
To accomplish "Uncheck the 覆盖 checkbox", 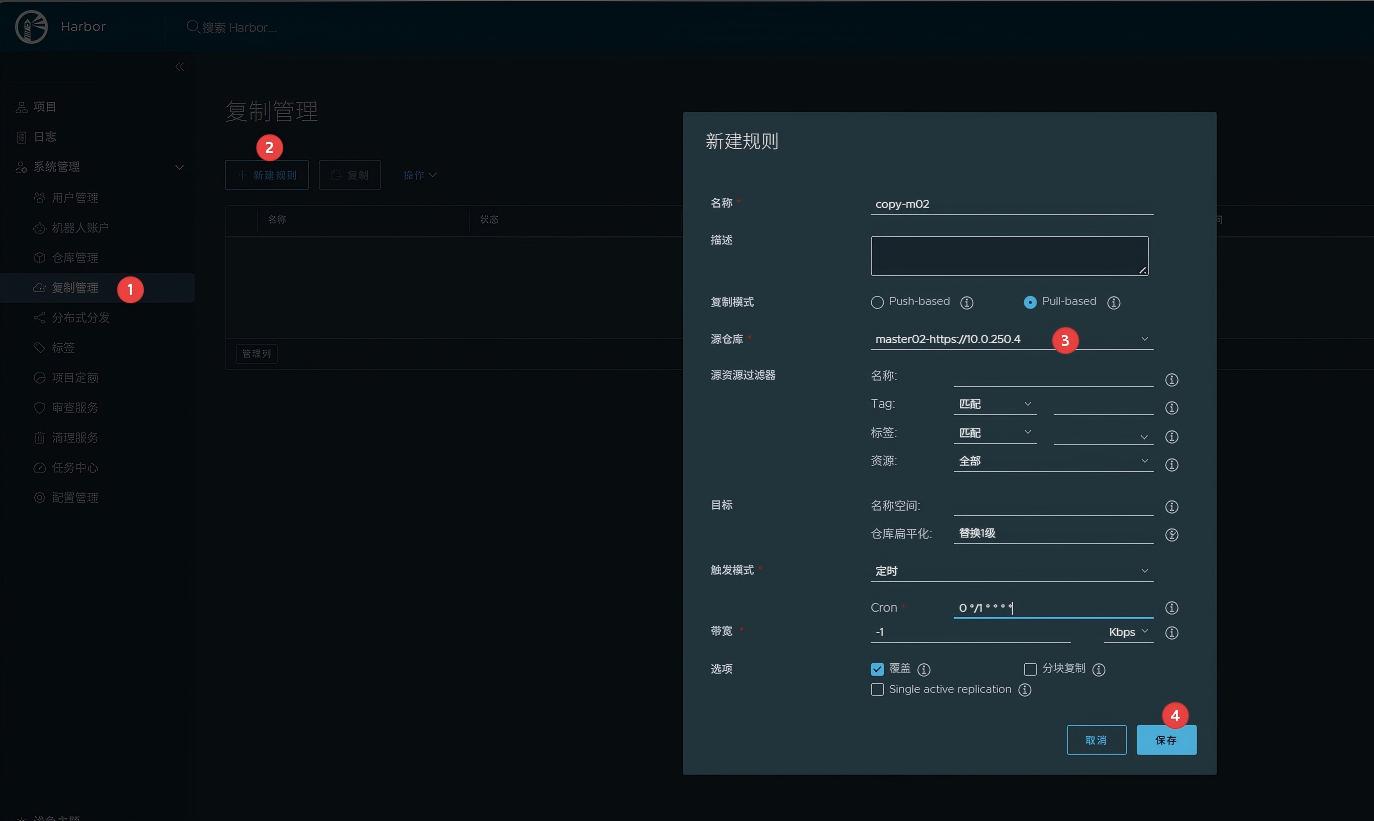I will pos(878,669).
